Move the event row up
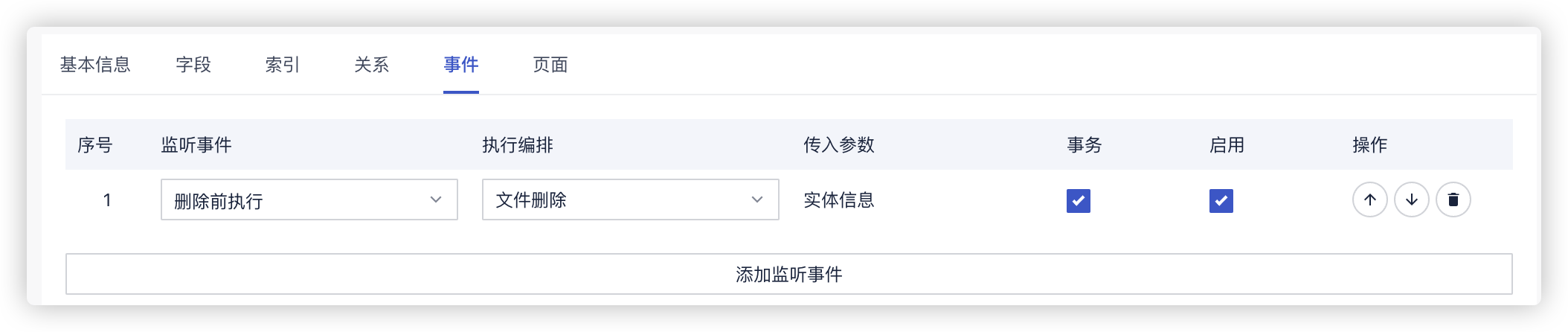Image resolution: width=1568 pixels, height=332 pixels. [x=1369, y=199]
